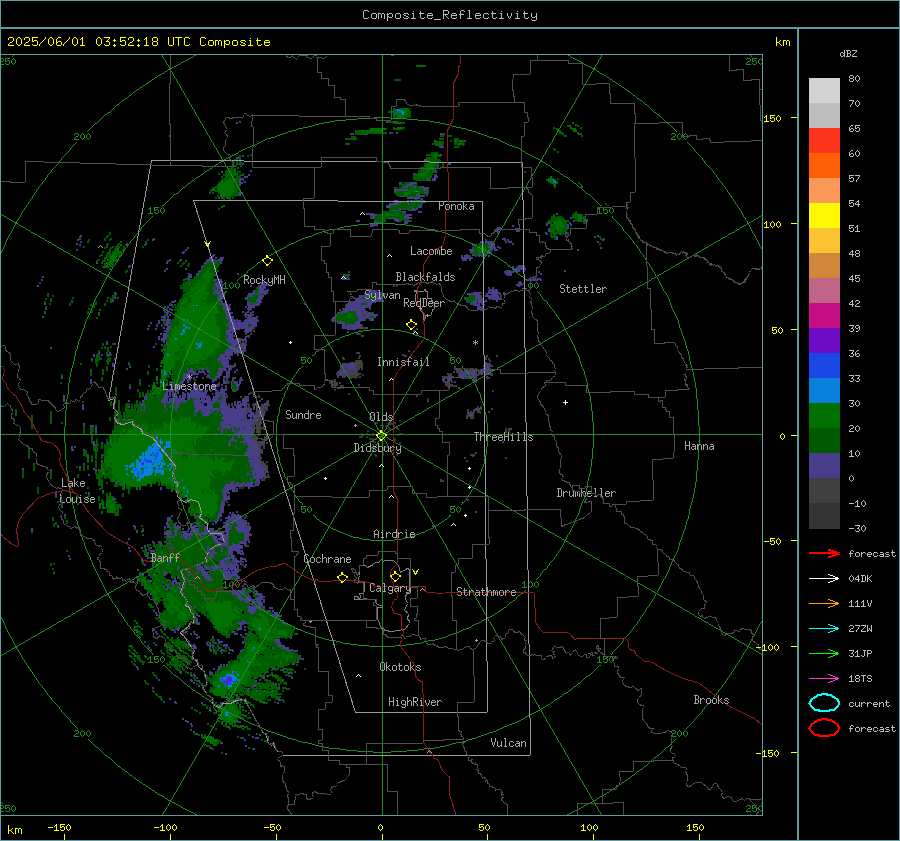Click the HighRiver city label
Image resolution: width=900 pixels, height=841 pixels.
pyautogui.click(x=415, y=702)
